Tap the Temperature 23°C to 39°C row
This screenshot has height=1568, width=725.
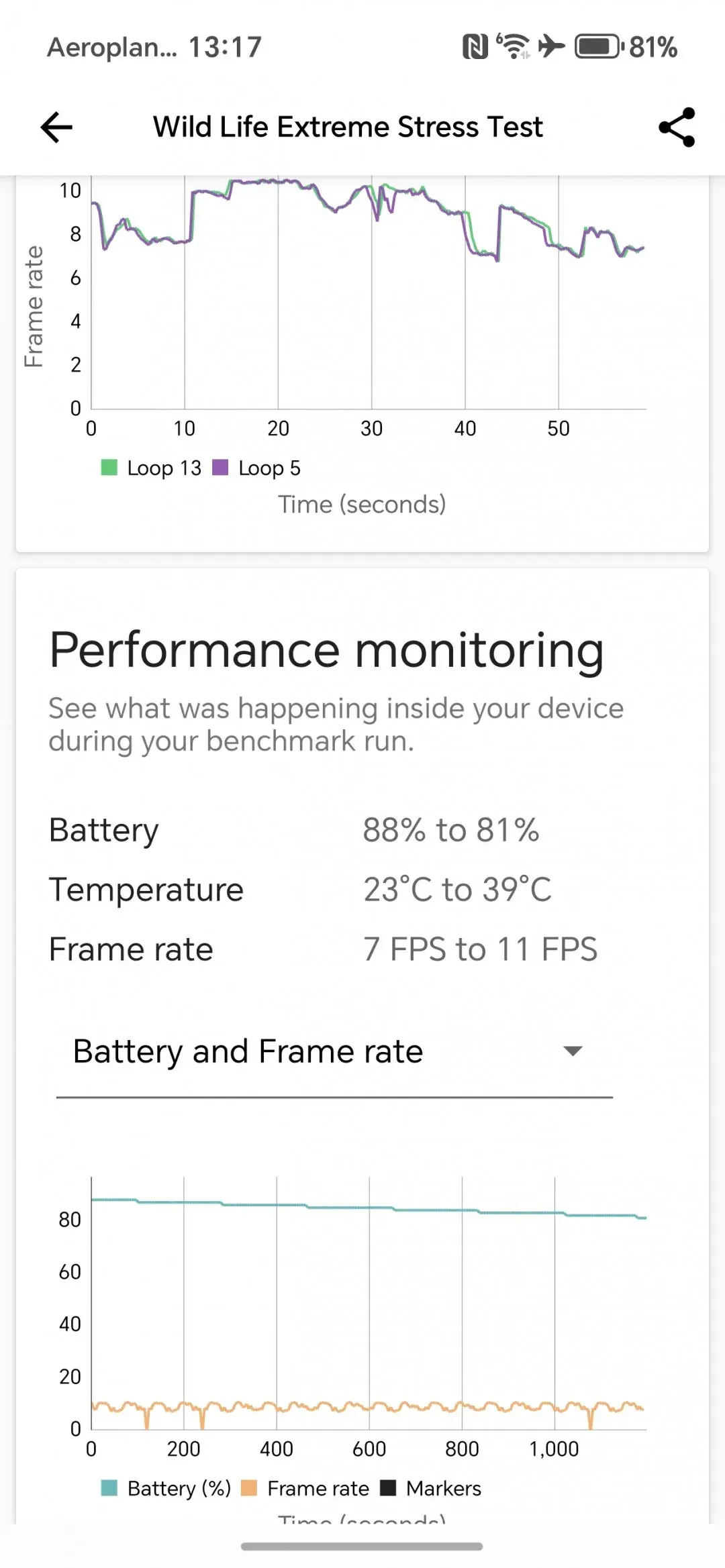300,890
